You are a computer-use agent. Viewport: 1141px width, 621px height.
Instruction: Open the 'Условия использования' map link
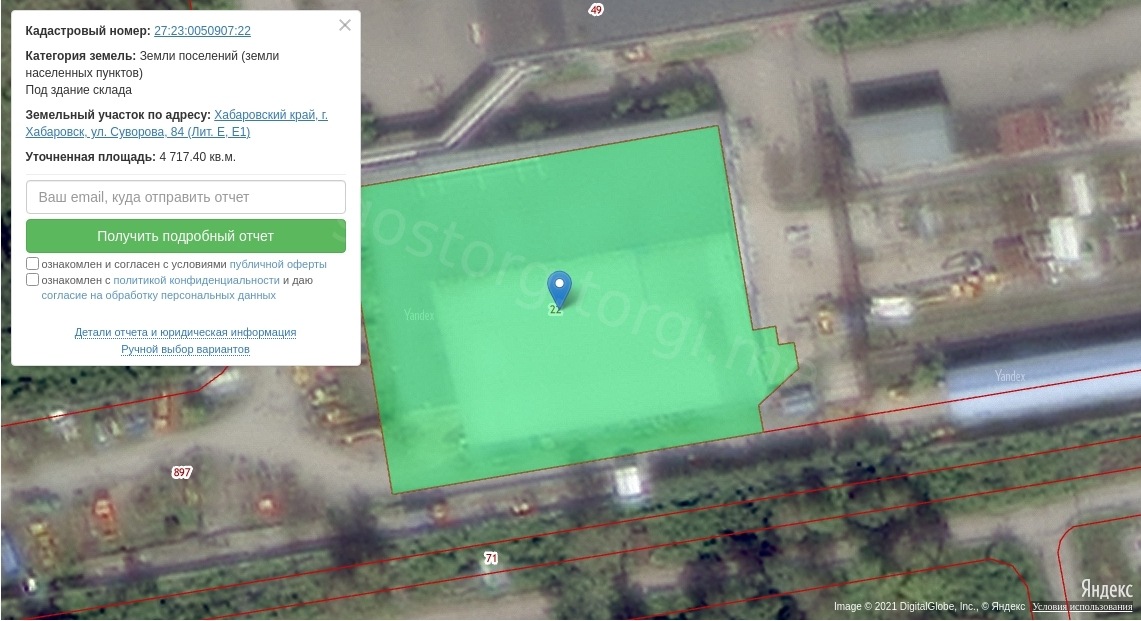[x=1083, y=607]
